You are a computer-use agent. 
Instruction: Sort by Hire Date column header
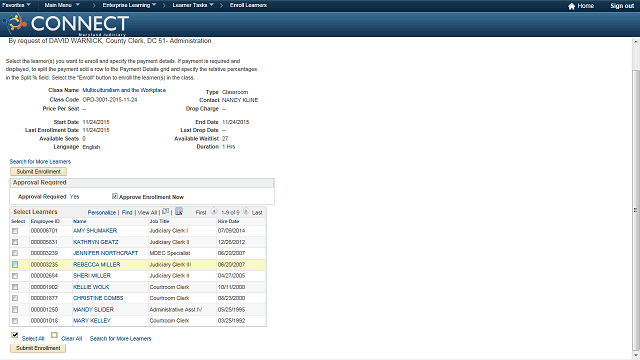pyautogui.click(x=228, y=222)
